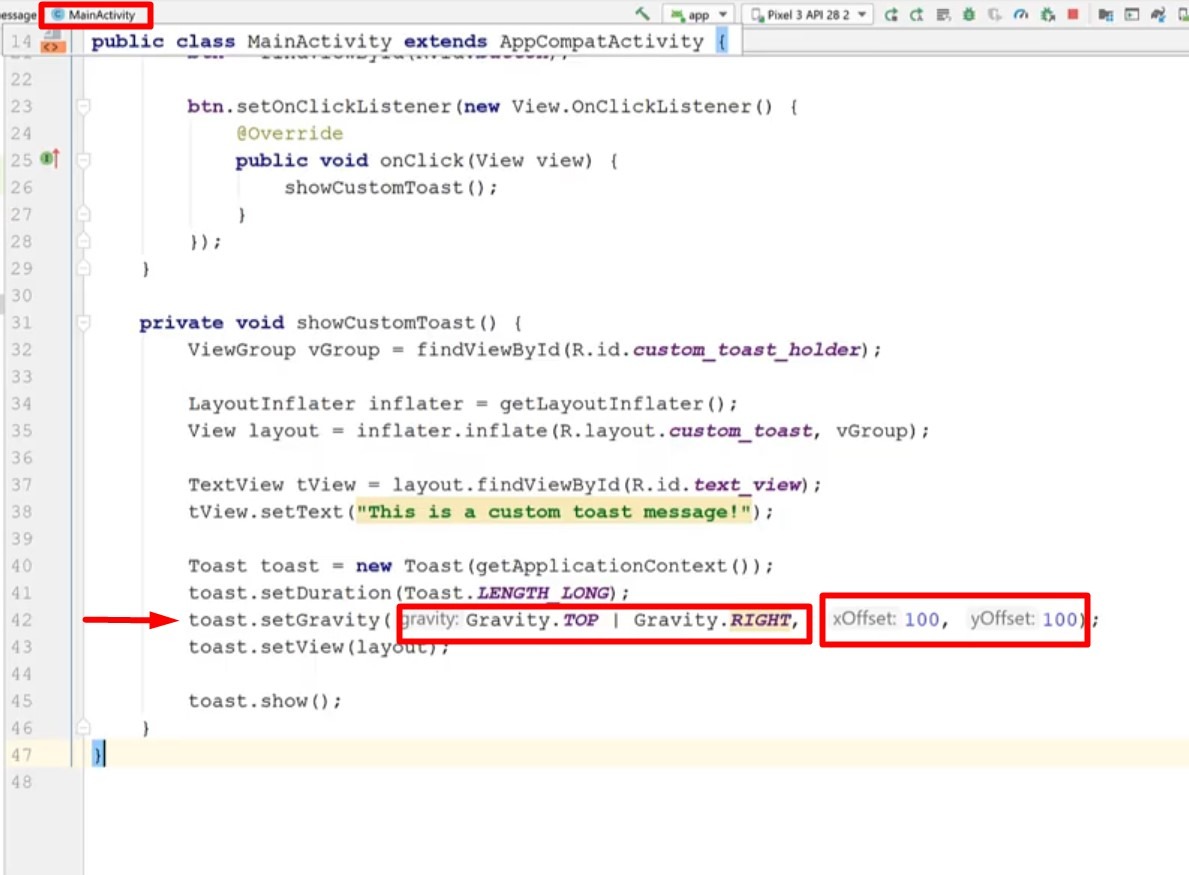Stop the running app via the red square

[x=1072, y=14]
